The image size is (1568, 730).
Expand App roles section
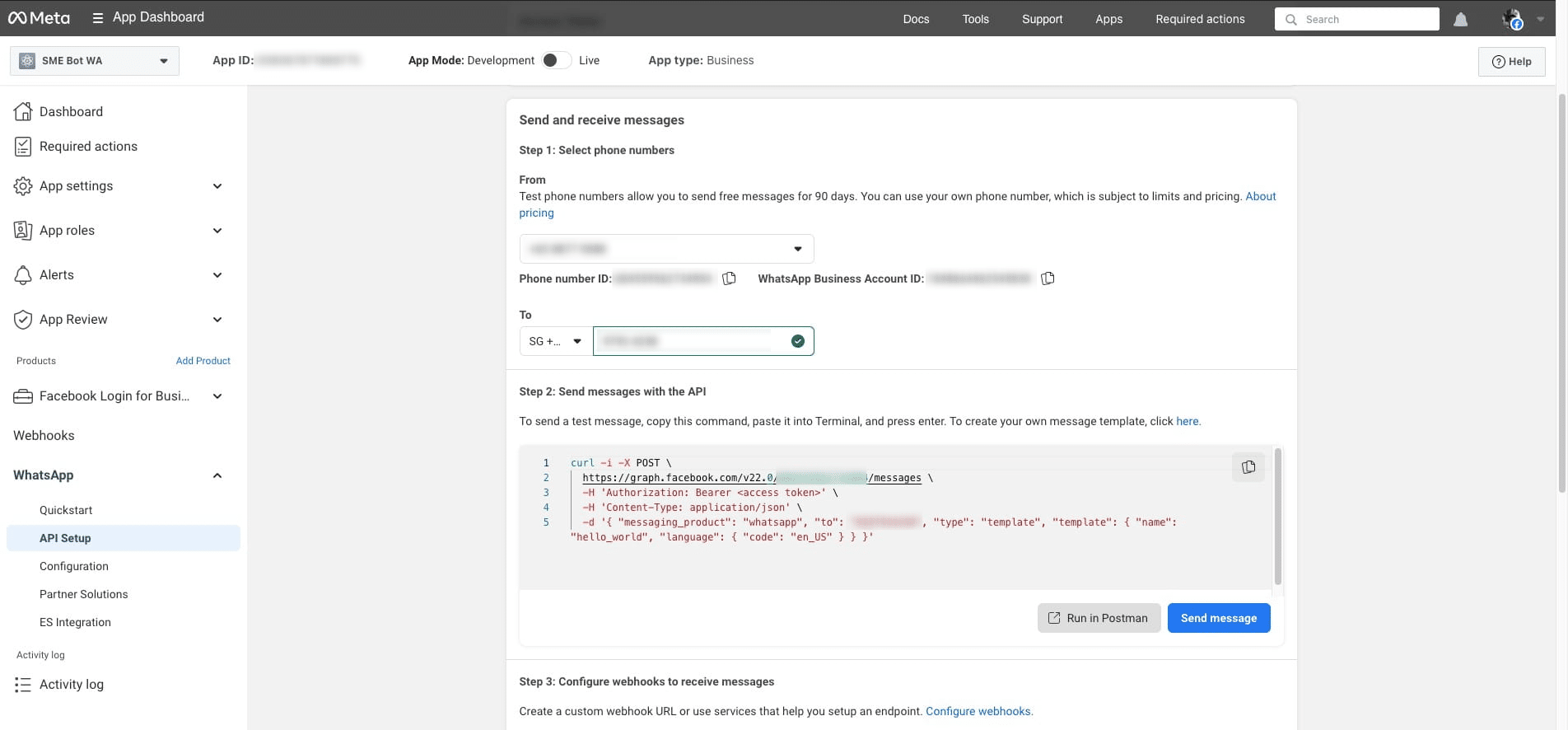(x=217, y=231)
